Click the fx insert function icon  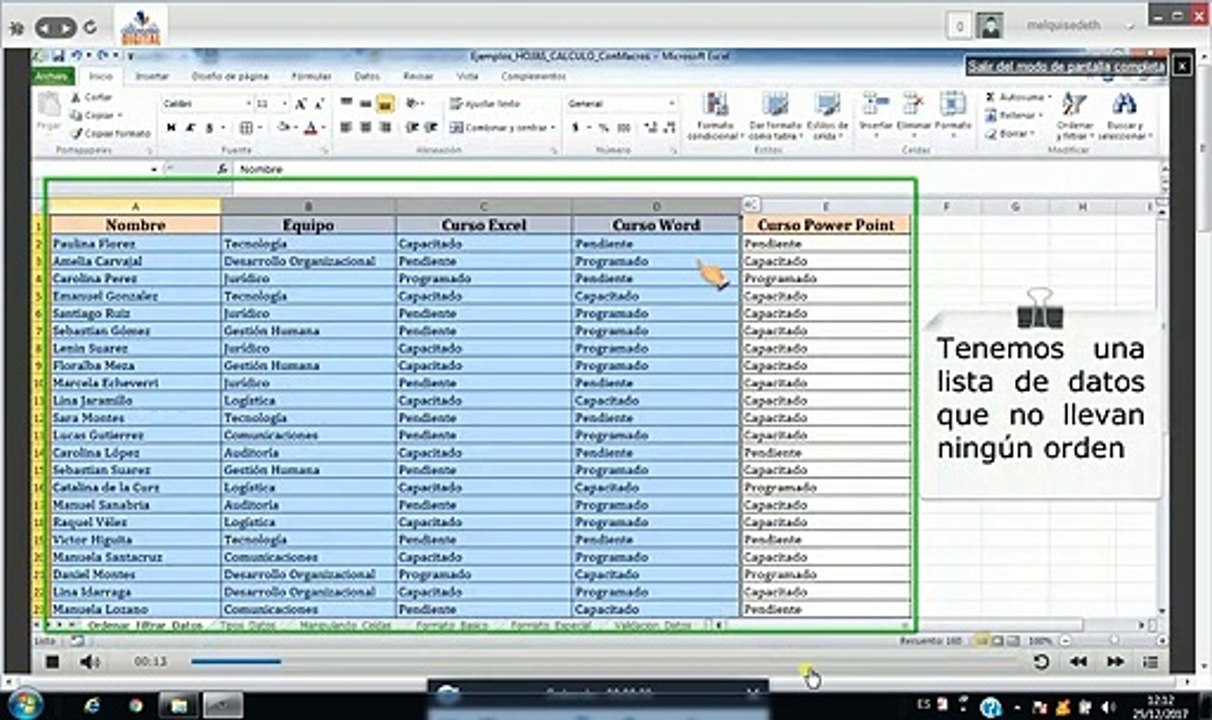point(222,170)
